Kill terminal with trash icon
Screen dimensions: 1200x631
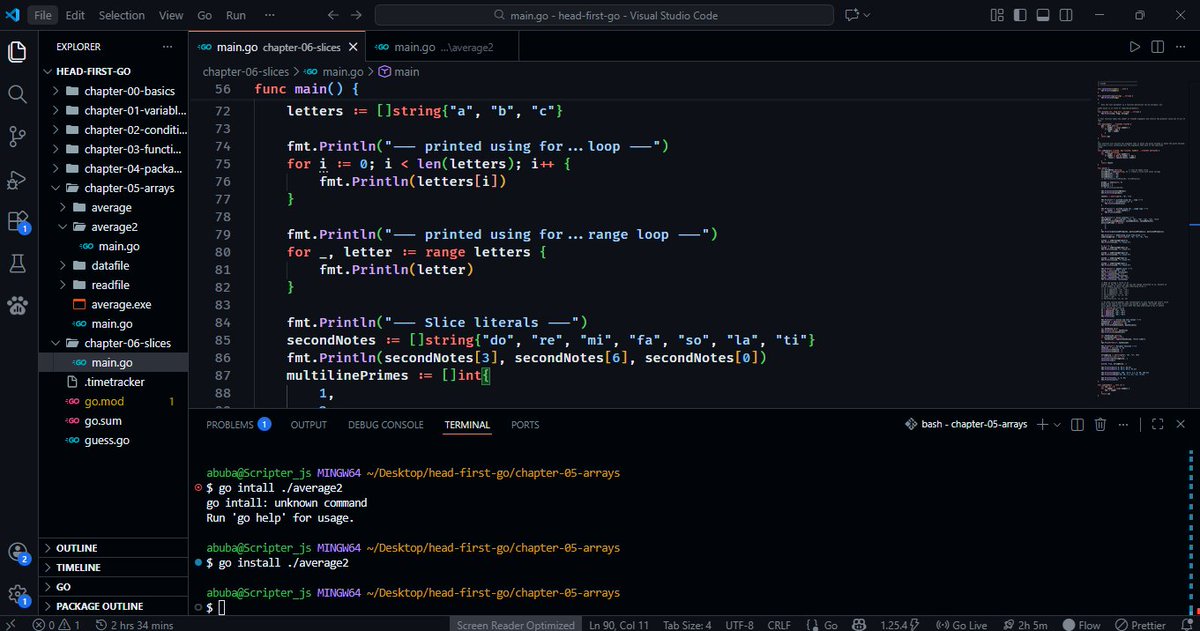coord(1100,424)
